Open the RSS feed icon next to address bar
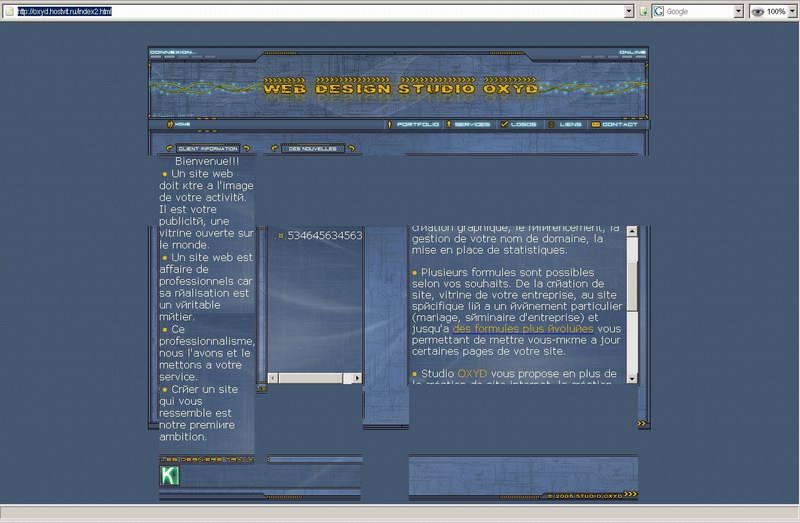This screenshot has width=800, height=523. tap(644, 11)
